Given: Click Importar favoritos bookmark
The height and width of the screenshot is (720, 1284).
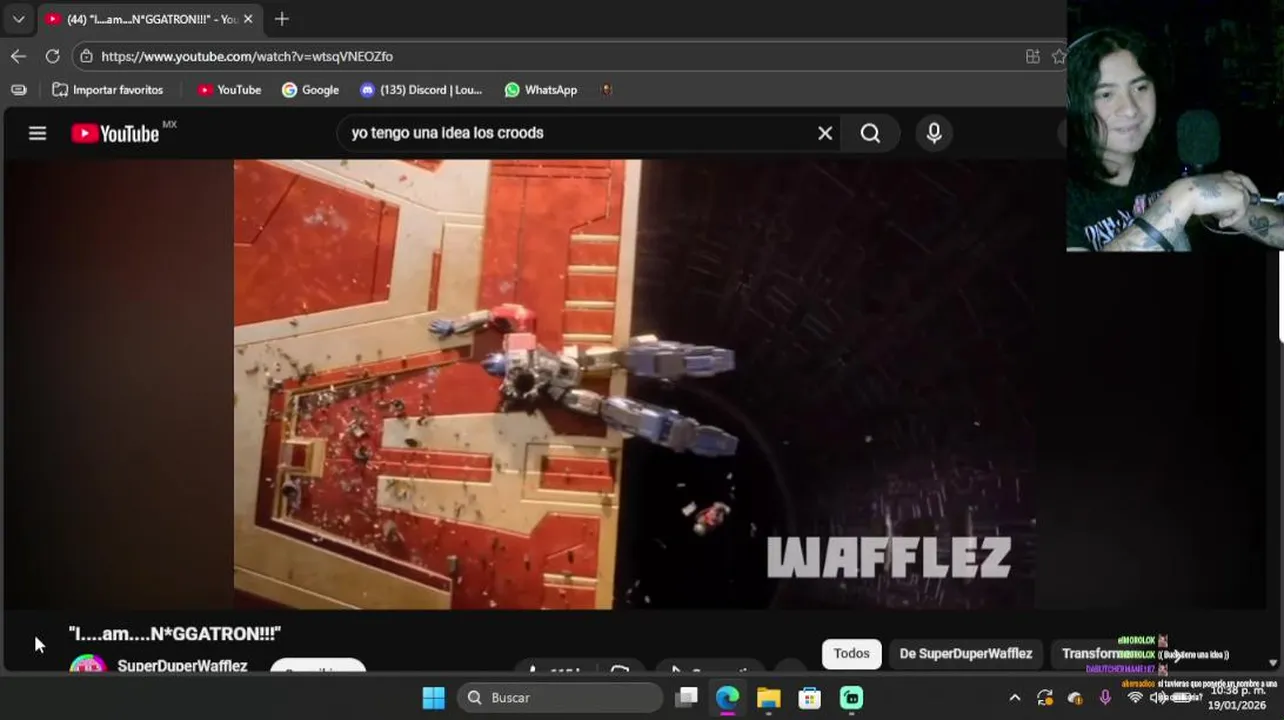Looking at the screenshot, I should (108, 90).
